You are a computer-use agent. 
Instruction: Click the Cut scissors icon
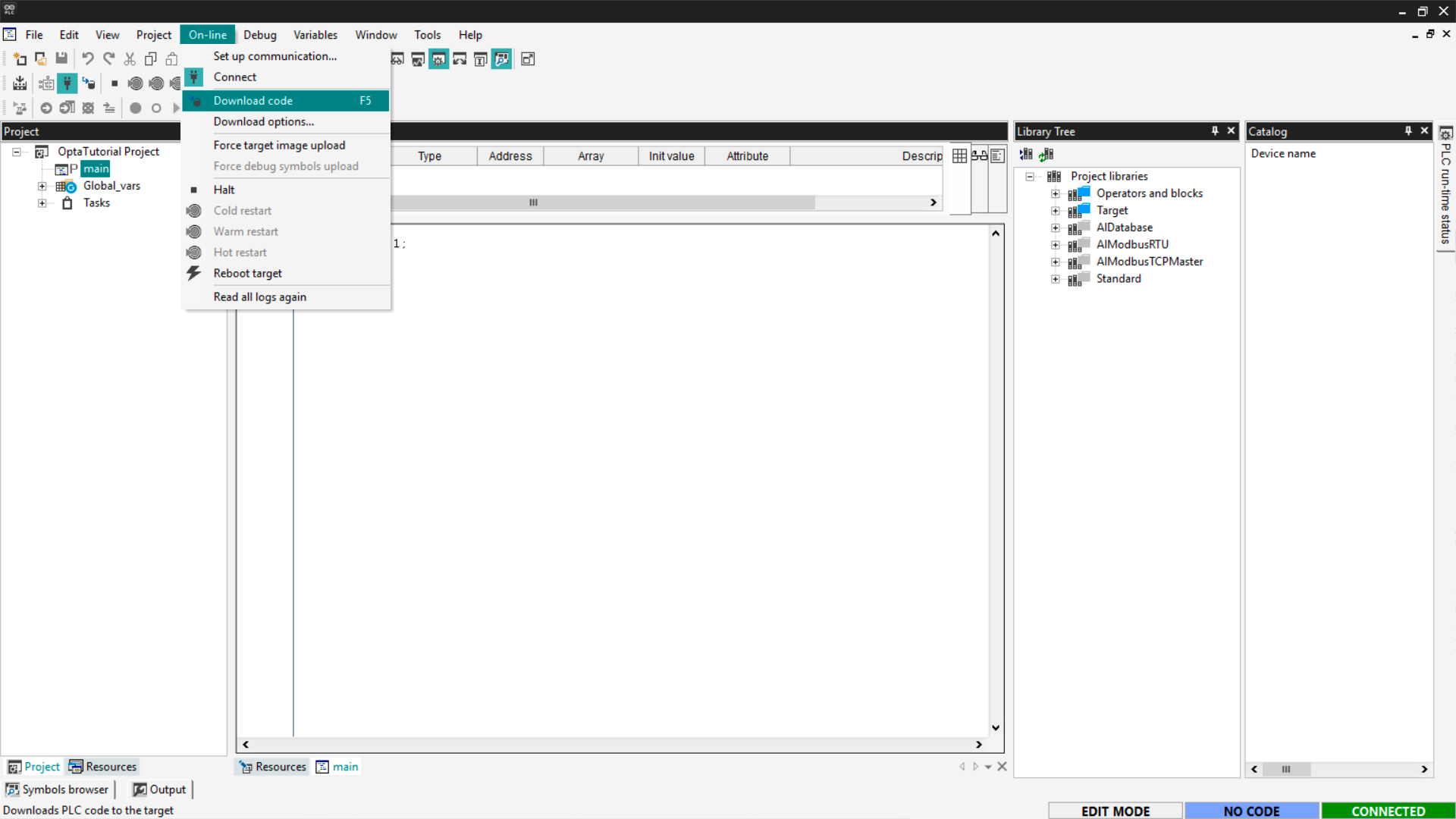[130, 58]
